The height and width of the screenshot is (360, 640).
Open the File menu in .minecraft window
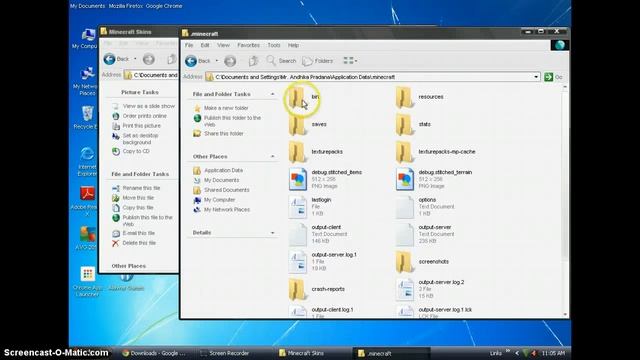(189, 45)
